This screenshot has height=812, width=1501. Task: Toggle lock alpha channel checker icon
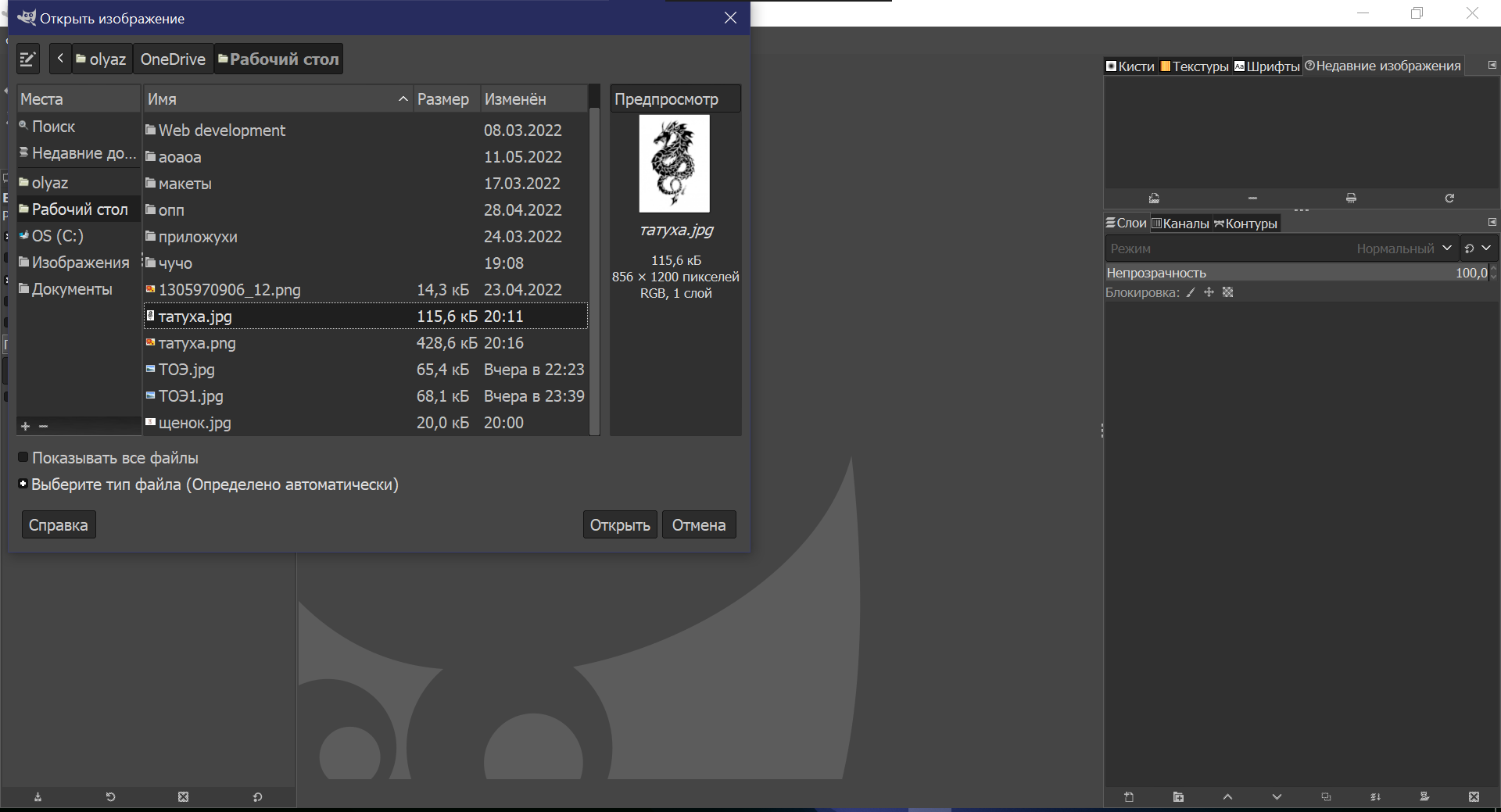tap(1227, 292)
